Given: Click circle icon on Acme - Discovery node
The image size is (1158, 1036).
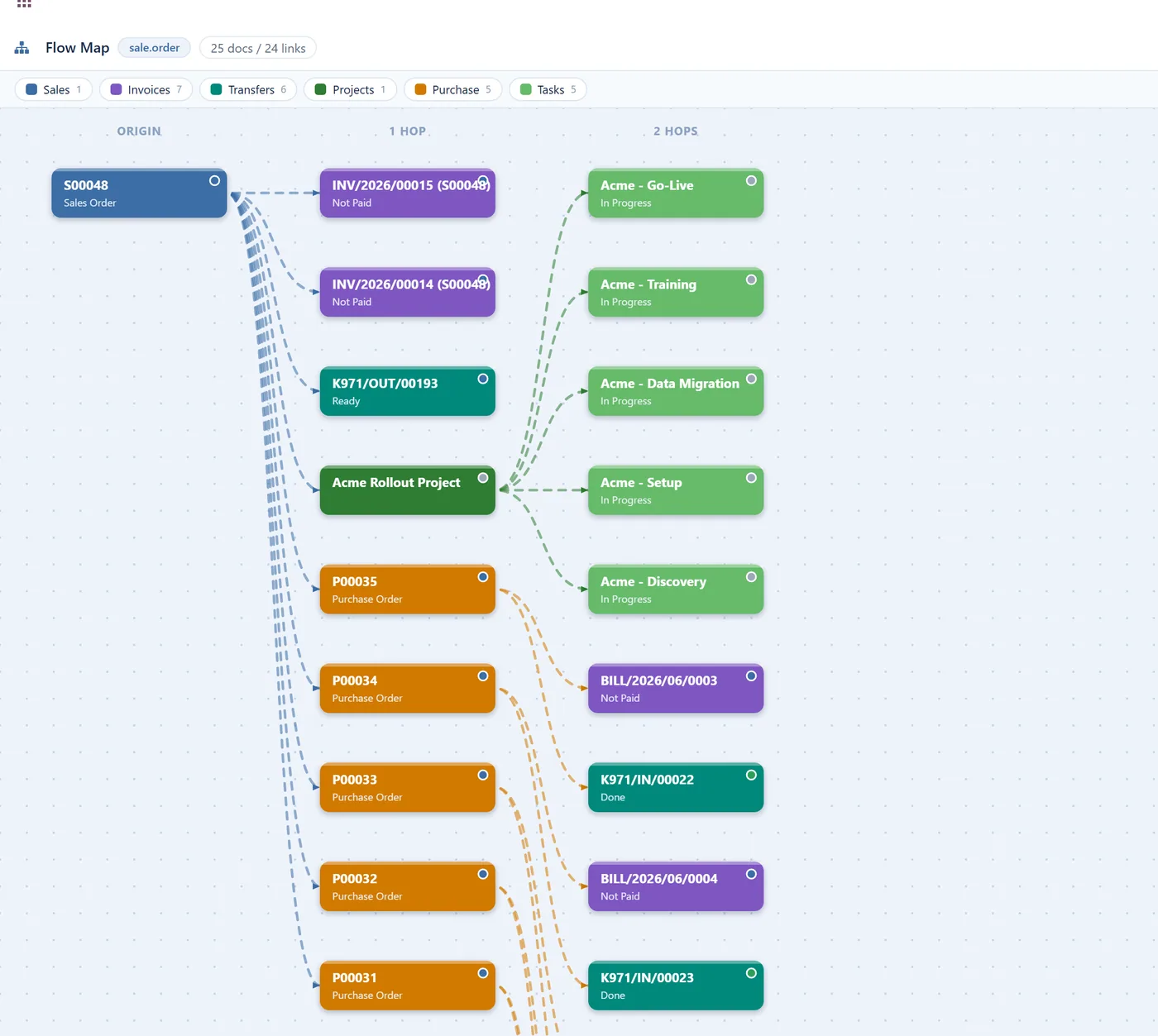Looking at the screenshot, I should pyautogui.click(x=751, y=577).
